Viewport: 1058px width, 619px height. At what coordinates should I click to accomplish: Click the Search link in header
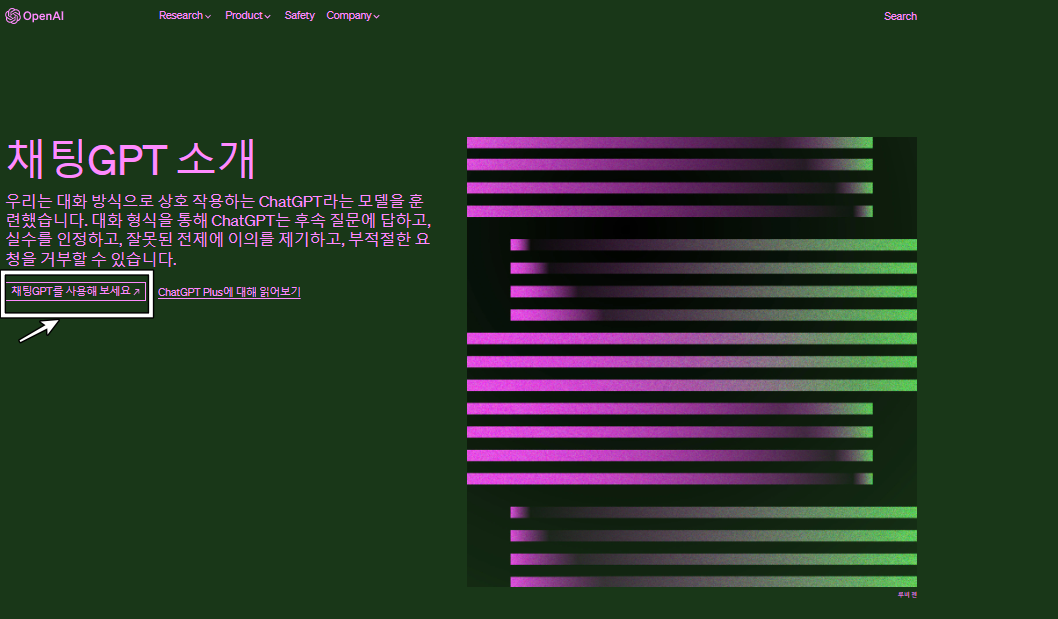(x=900, y=16)
